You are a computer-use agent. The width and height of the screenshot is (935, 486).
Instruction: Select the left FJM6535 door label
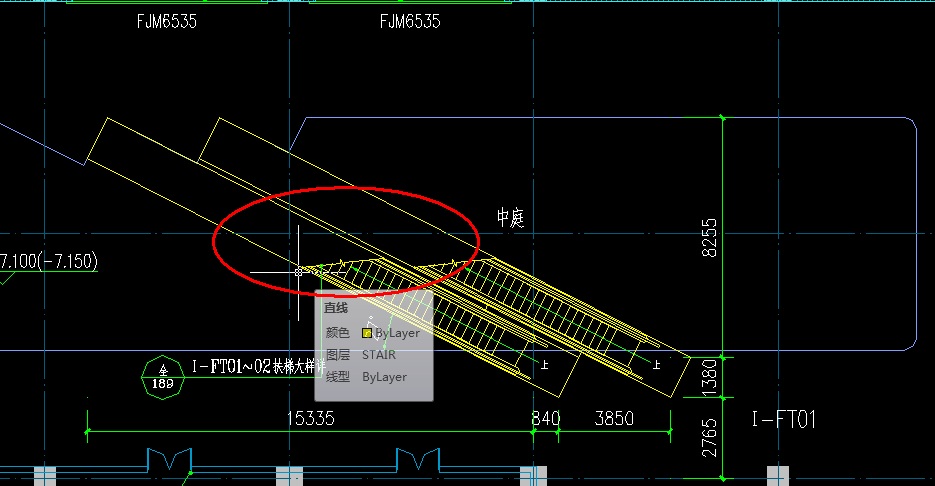[x=166, y=21]
